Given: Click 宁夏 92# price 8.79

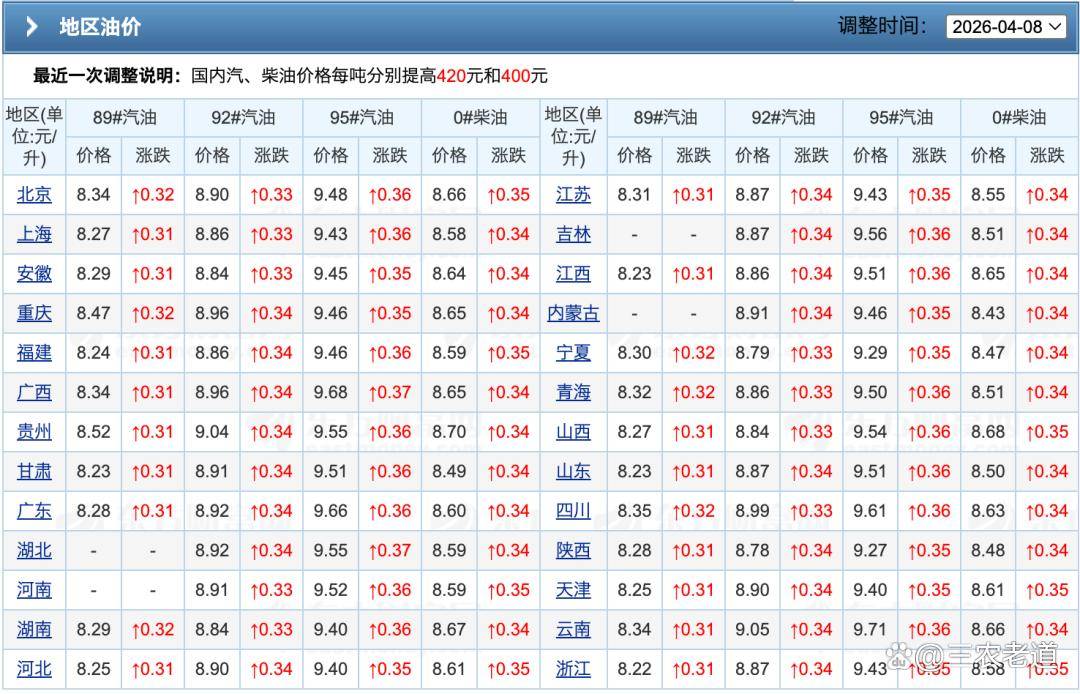Looking at the screenshot, I should click(x=752, y=353).
